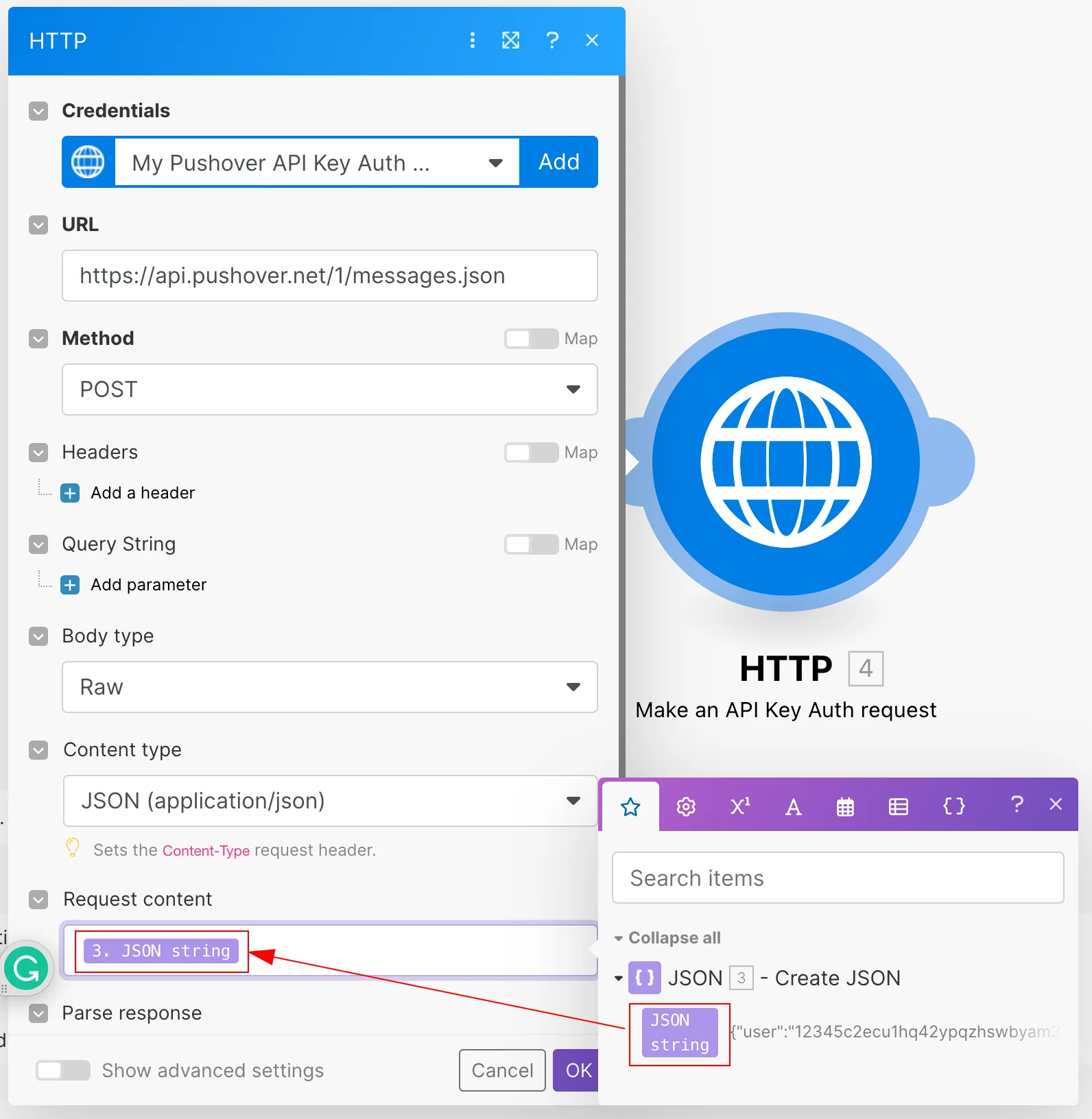Screen dimensions: 1092x1119
Task: Open the help question mark in HTTP header
Action: pyautogui.click(x=552, y=40)
